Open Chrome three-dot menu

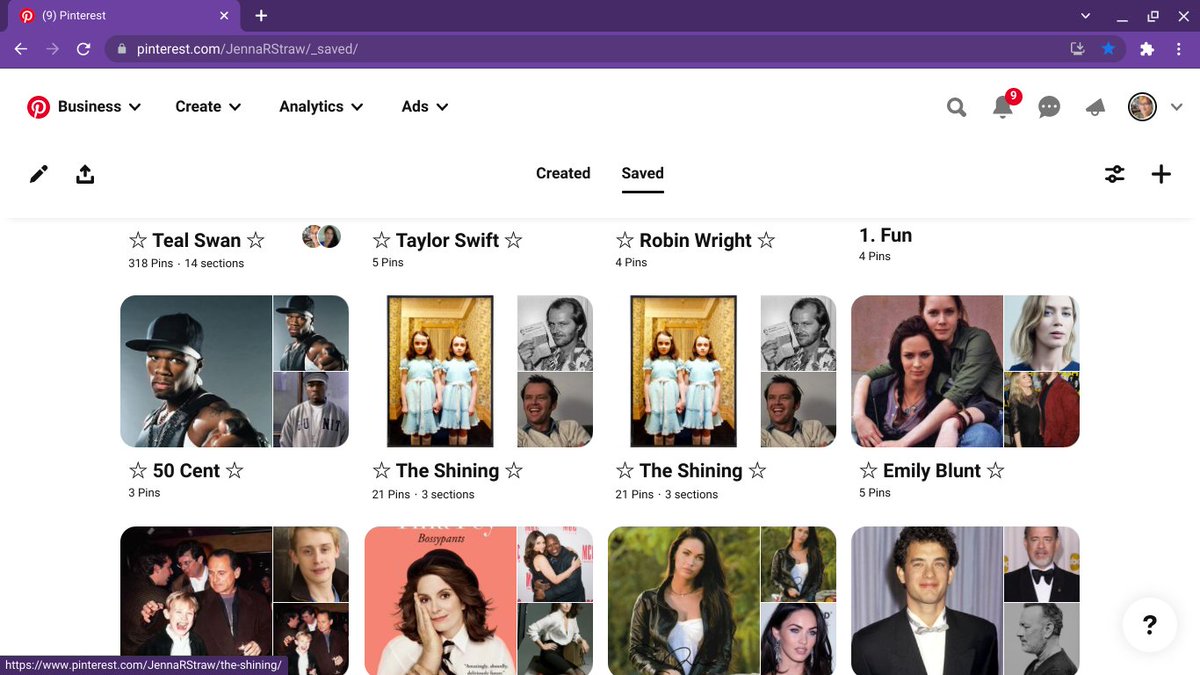coord(1181,48)
